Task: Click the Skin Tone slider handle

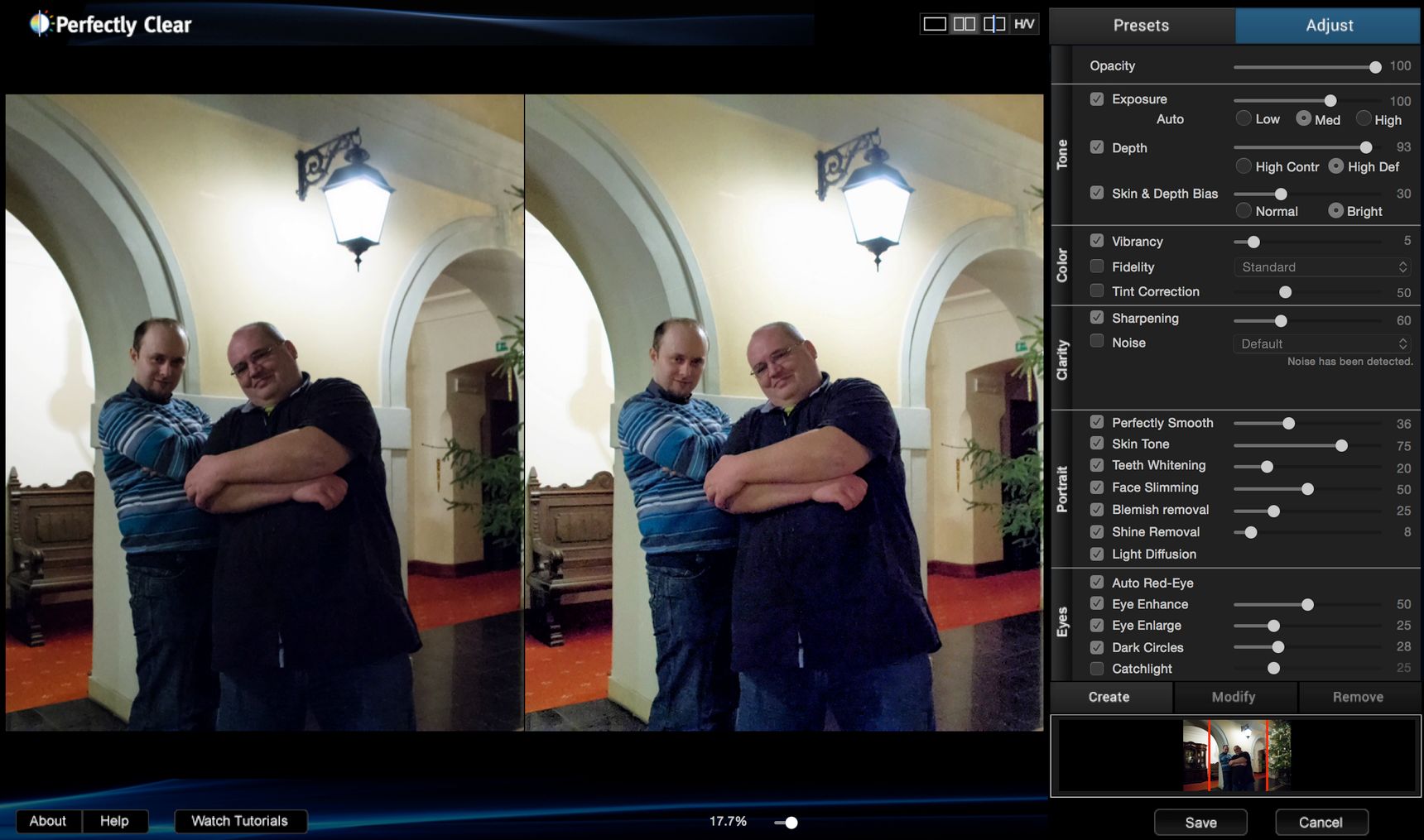Action: [x=1341, y=445]
